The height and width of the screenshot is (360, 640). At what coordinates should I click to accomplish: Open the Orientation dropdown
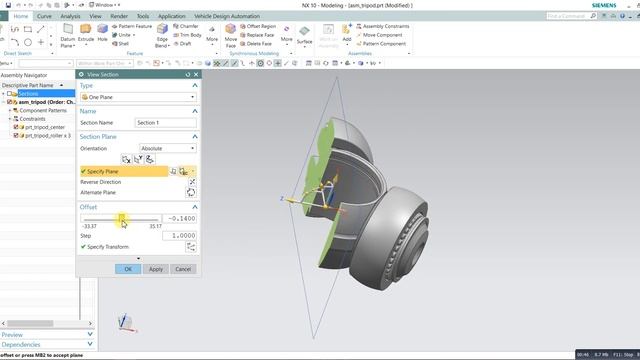pyautogui.click(x=168, y=149)
